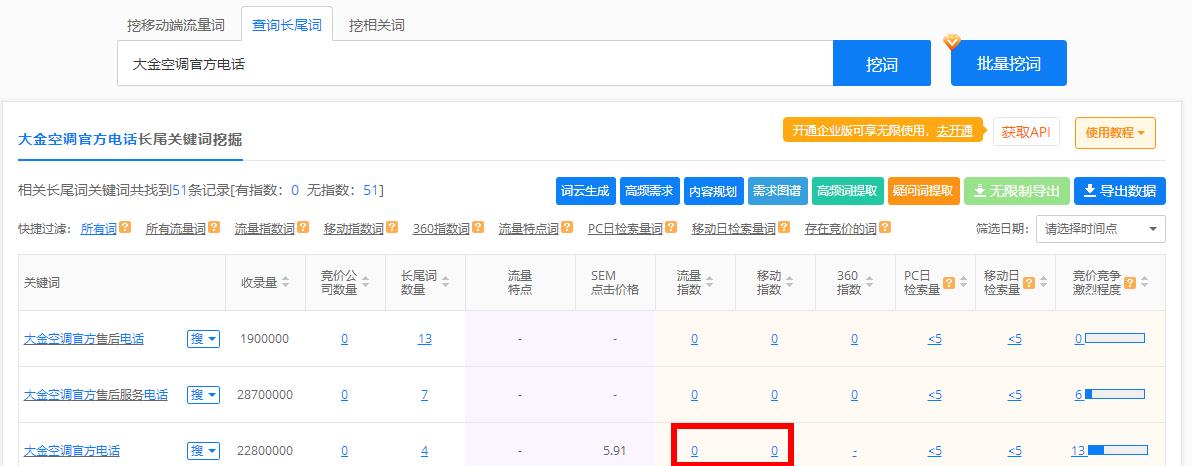Click the 去开通 enterprise upgrade link
Image resolution: width=1192 pixels, height=466 pixels.
[x=954, y=131]
